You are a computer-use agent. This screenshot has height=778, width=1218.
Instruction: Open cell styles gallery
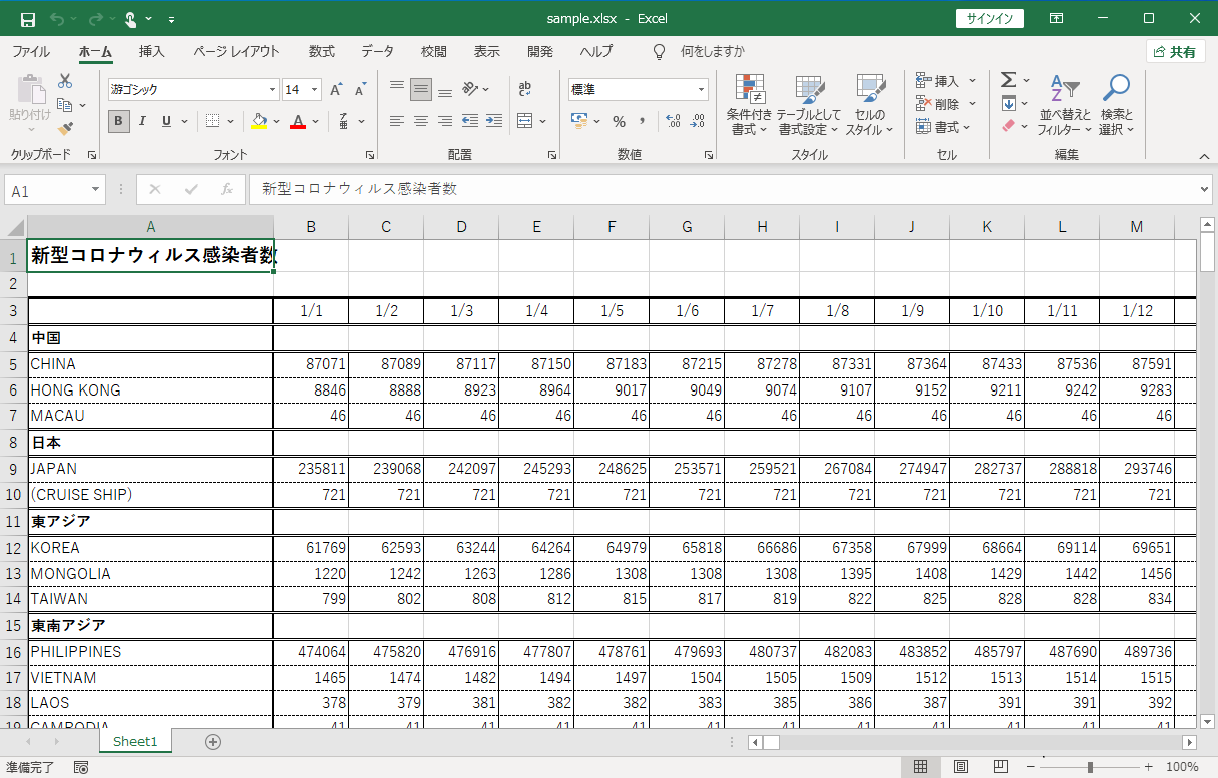coord(870,104)
